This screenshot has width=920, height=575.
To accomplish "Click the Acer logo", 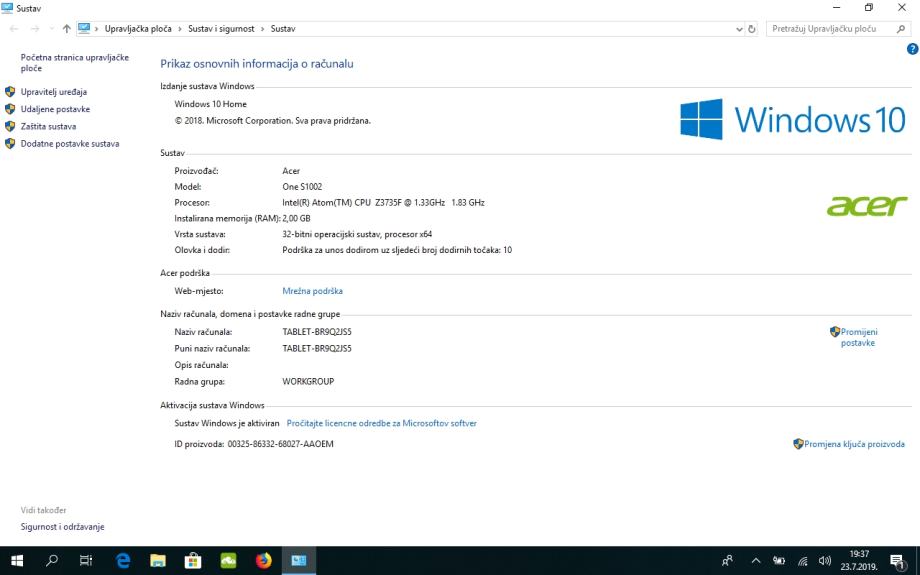I will [867, 206].
